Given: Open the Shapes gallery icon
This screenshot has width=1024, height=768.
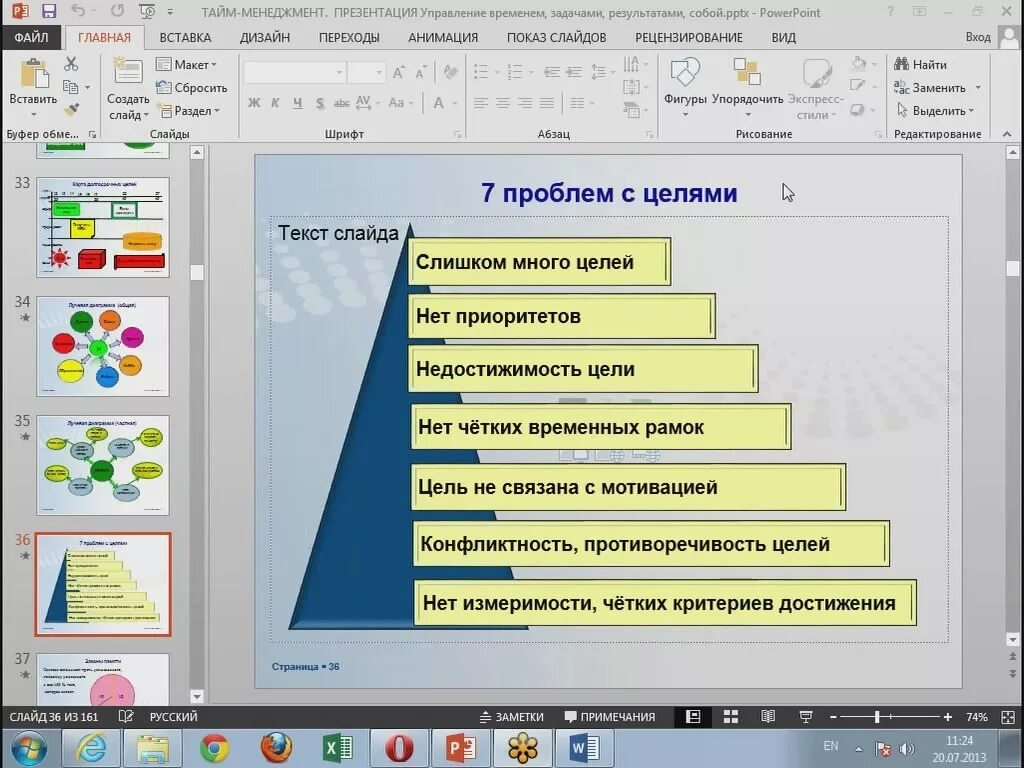Looking at the screenshot, I should tap(685, 72).
